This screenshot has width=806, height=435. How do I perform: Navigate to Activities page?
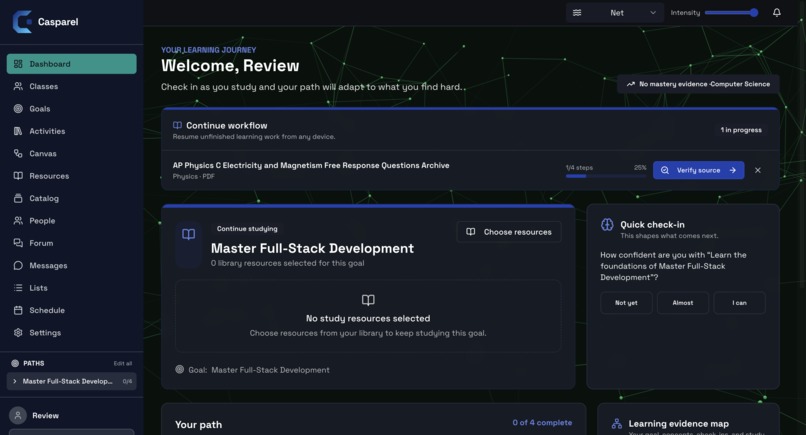click(71, 131)
